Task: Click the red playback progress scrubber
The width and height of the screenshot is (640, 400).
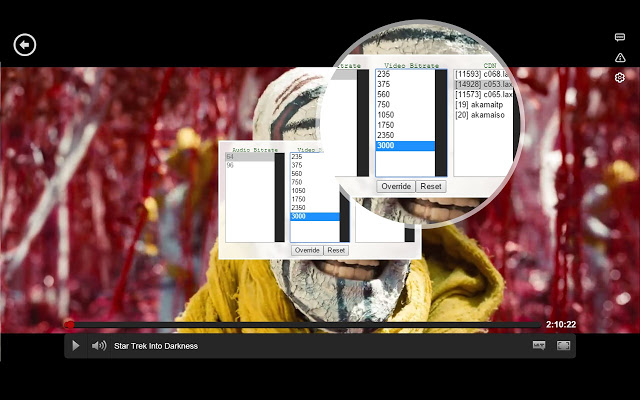Action: 69,324
